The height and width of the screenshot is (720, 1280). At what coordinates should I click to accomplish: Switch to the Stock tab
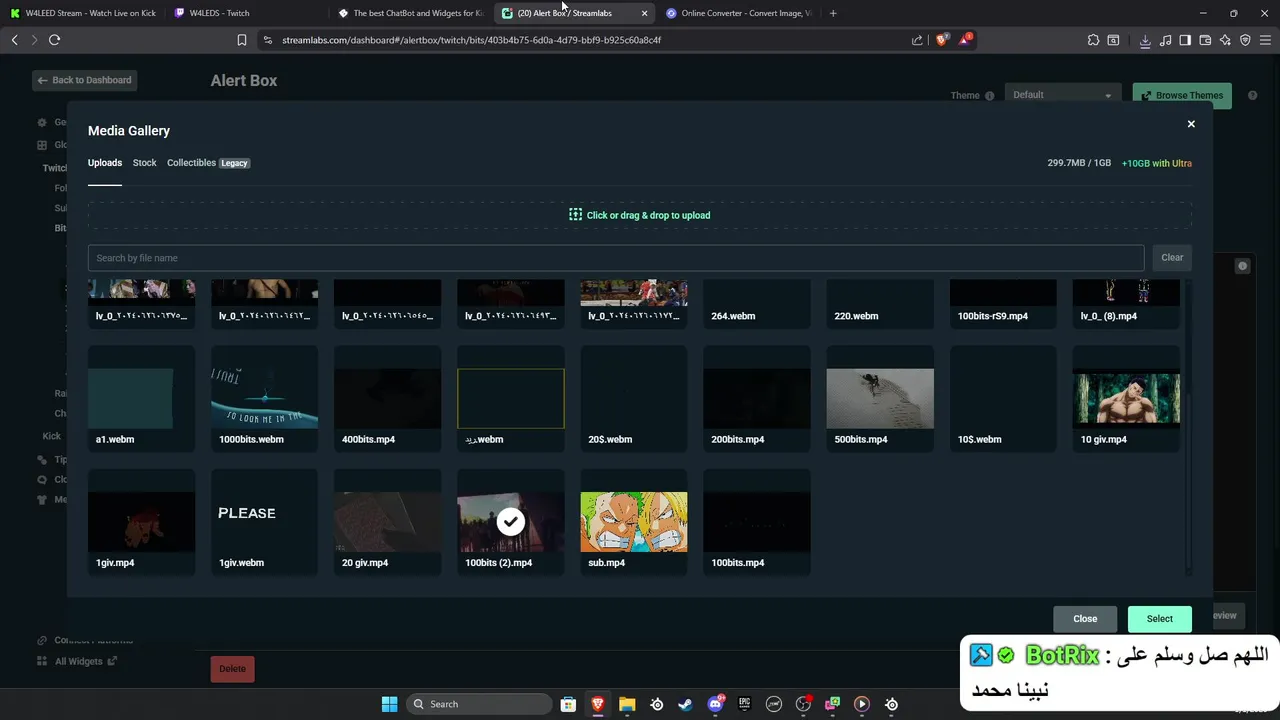145,163
